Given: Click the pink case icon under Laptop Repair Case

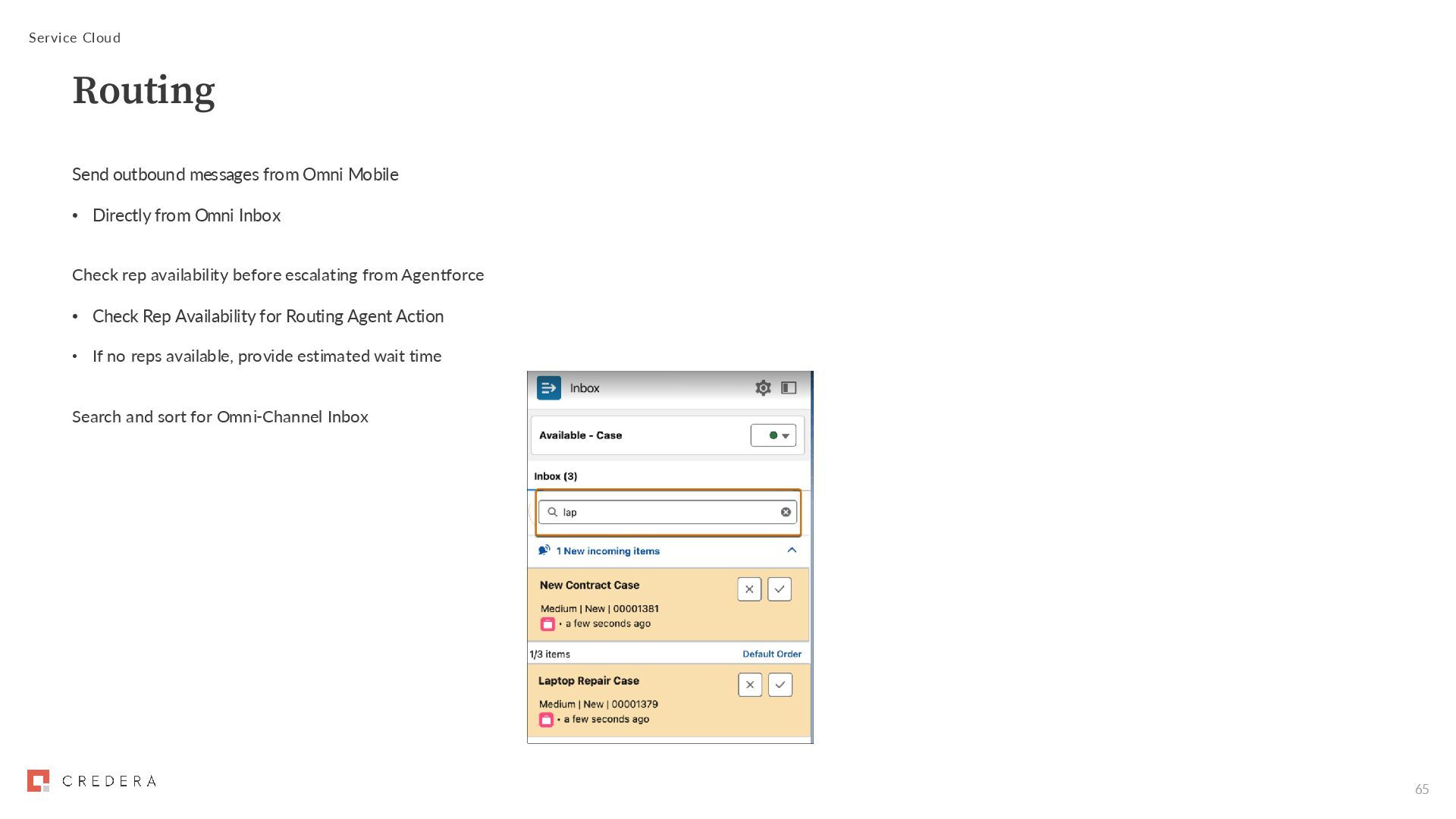Looking at the screenshot, I should coord(546,720).
